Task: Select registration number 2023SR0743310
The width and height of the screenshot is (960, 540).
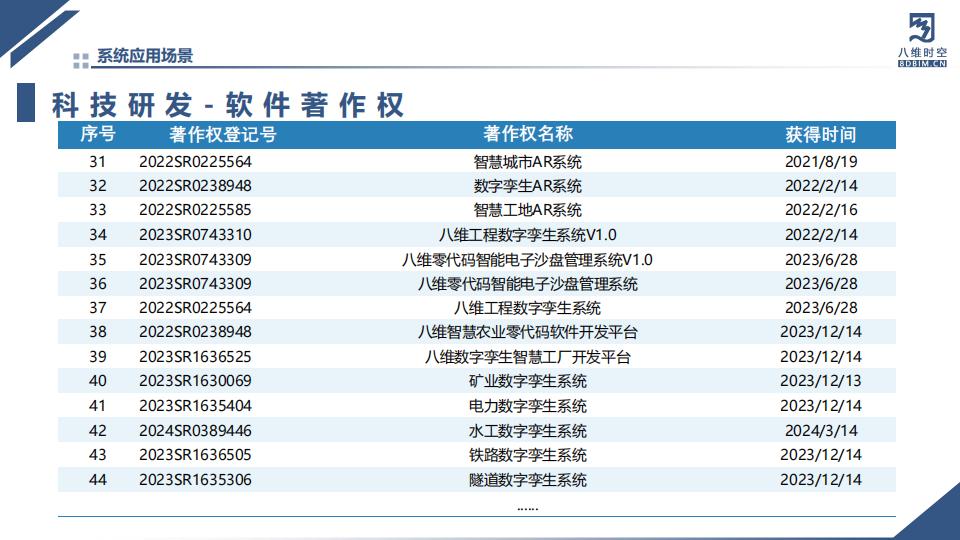Action: click(x=195, y=234)
